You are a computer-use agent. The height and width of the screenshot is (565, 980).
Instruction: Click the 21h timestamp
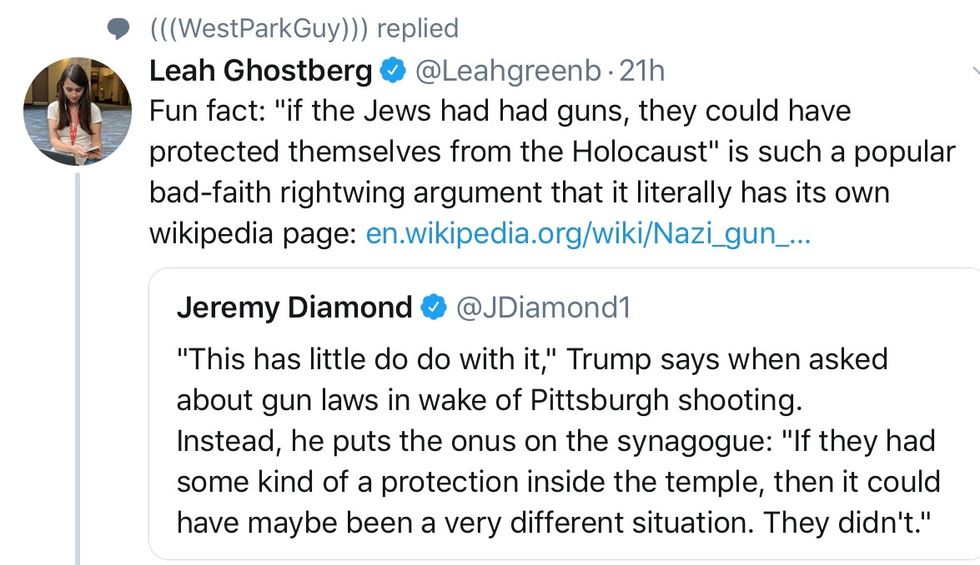642,72
